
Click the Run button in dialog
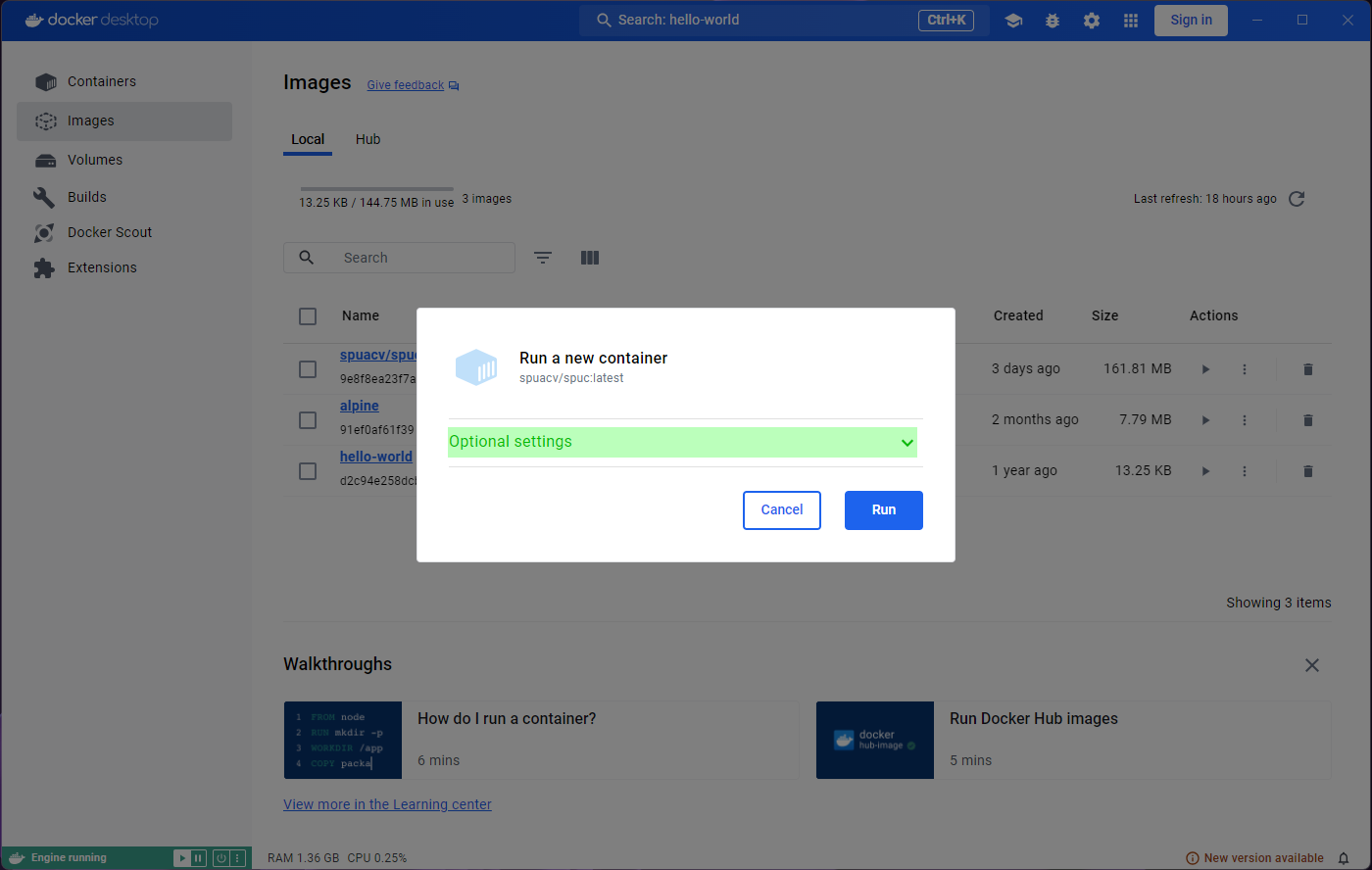(884, 510)
